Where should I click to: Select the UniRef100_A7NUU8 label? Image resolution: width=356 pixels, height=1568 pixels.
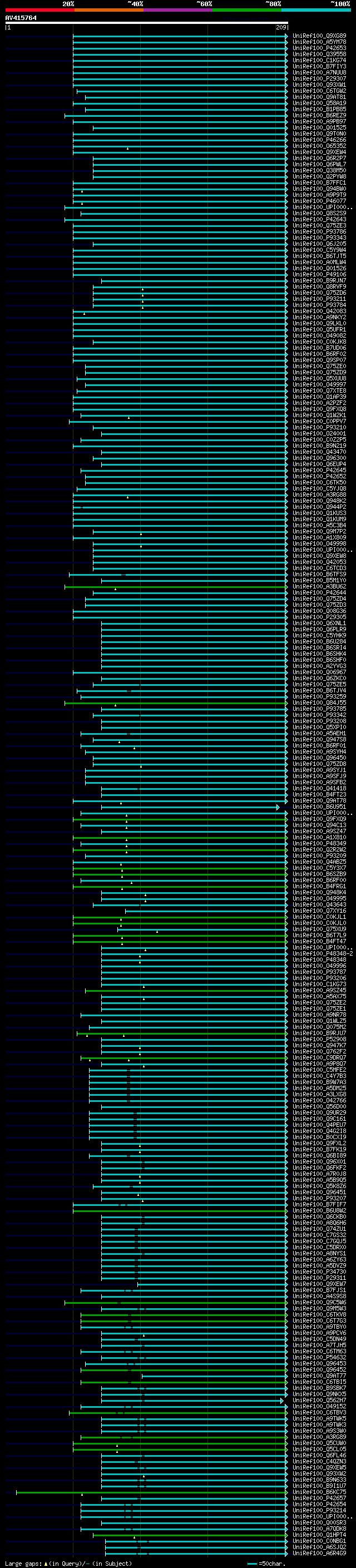click(x=319, y=72)
